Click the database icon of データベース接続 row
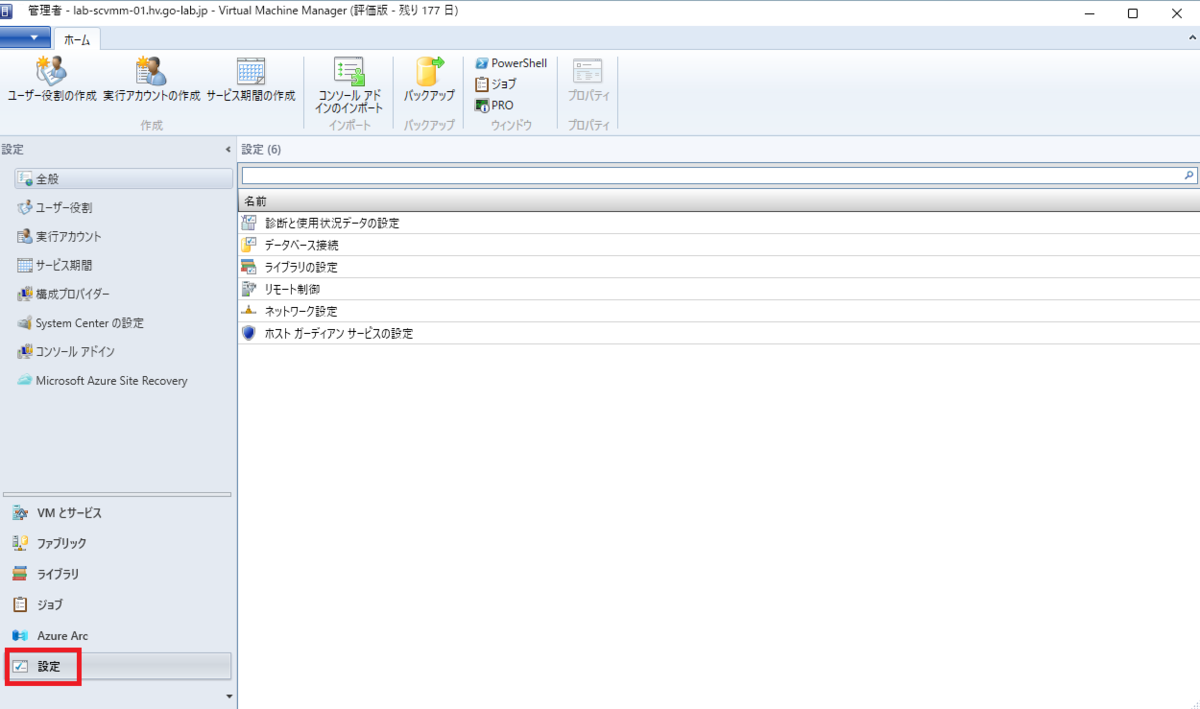1200x709 pixels. click(x=249, y=245)
